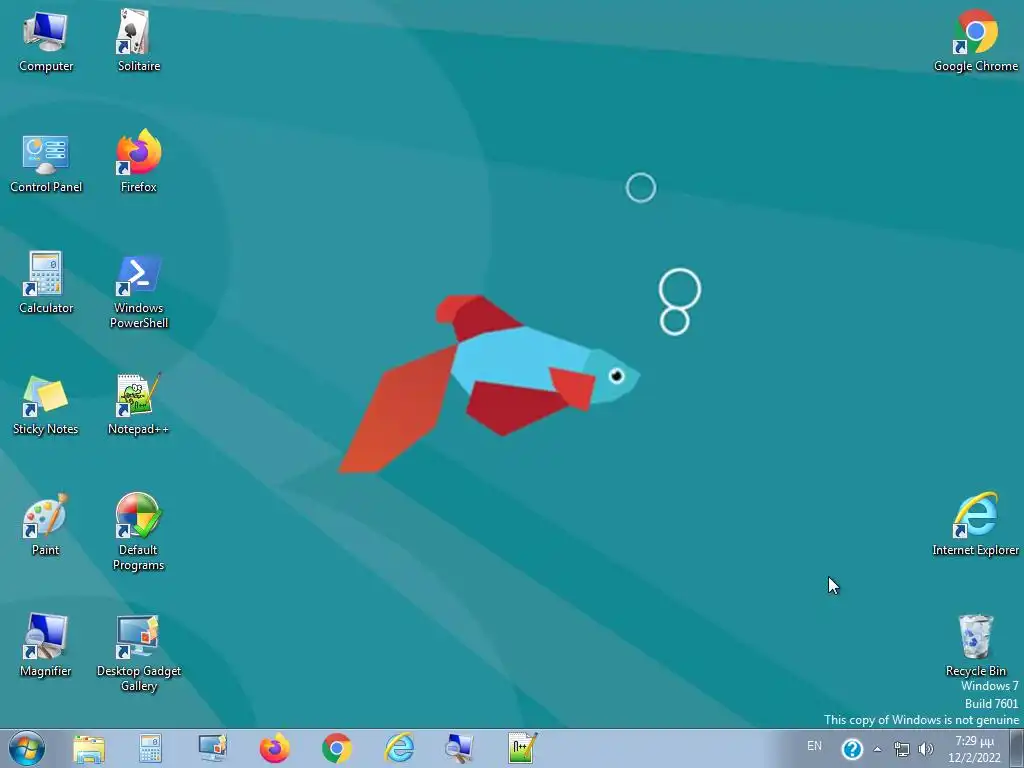Click the EN language indicator

[814, 746]
